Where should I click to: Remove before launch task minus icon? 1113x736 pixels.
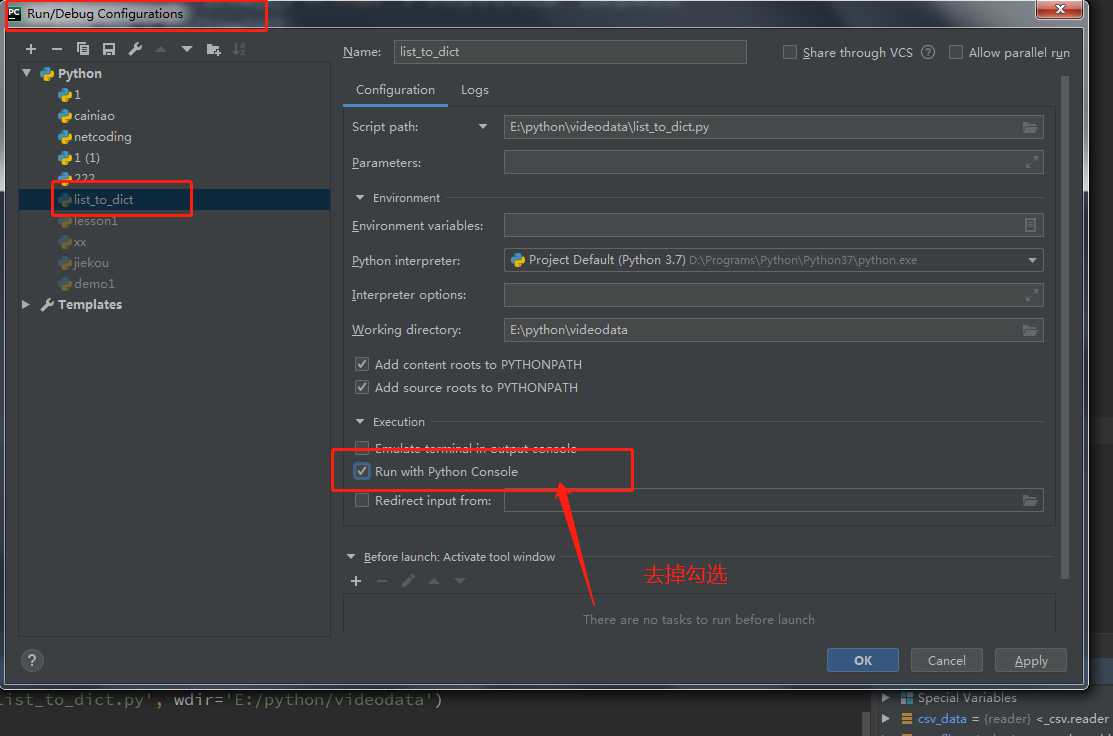382,581
